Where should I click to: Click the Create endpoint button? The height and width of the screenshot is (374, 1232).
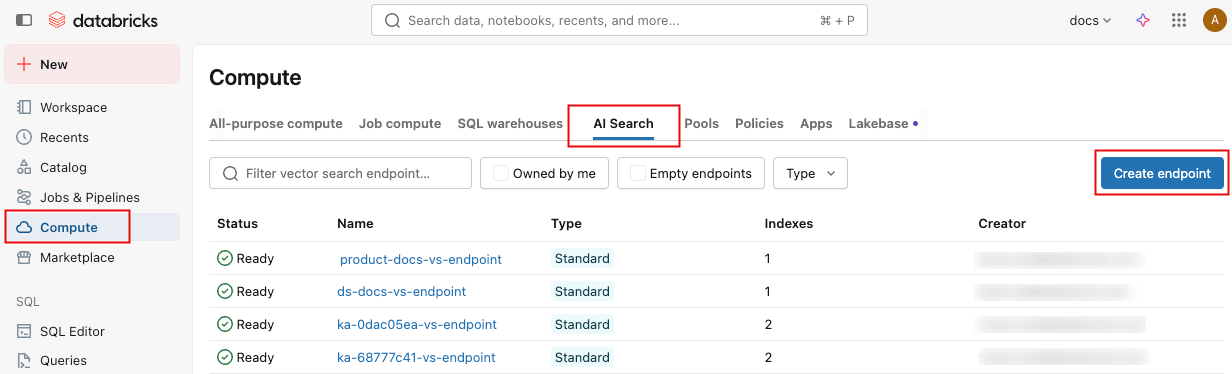(1162, 173)
